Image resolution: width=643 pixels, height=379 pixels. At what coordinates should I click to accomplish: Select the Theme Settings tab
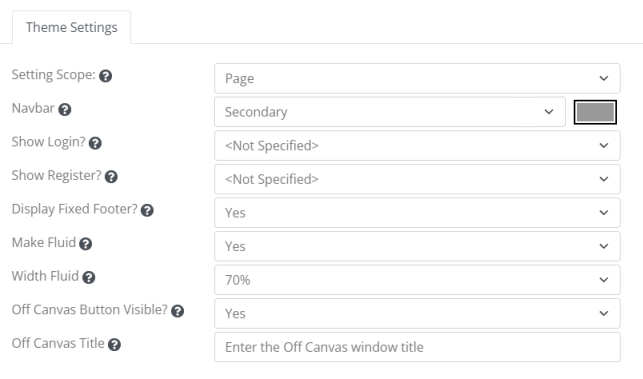pos(72,27)
